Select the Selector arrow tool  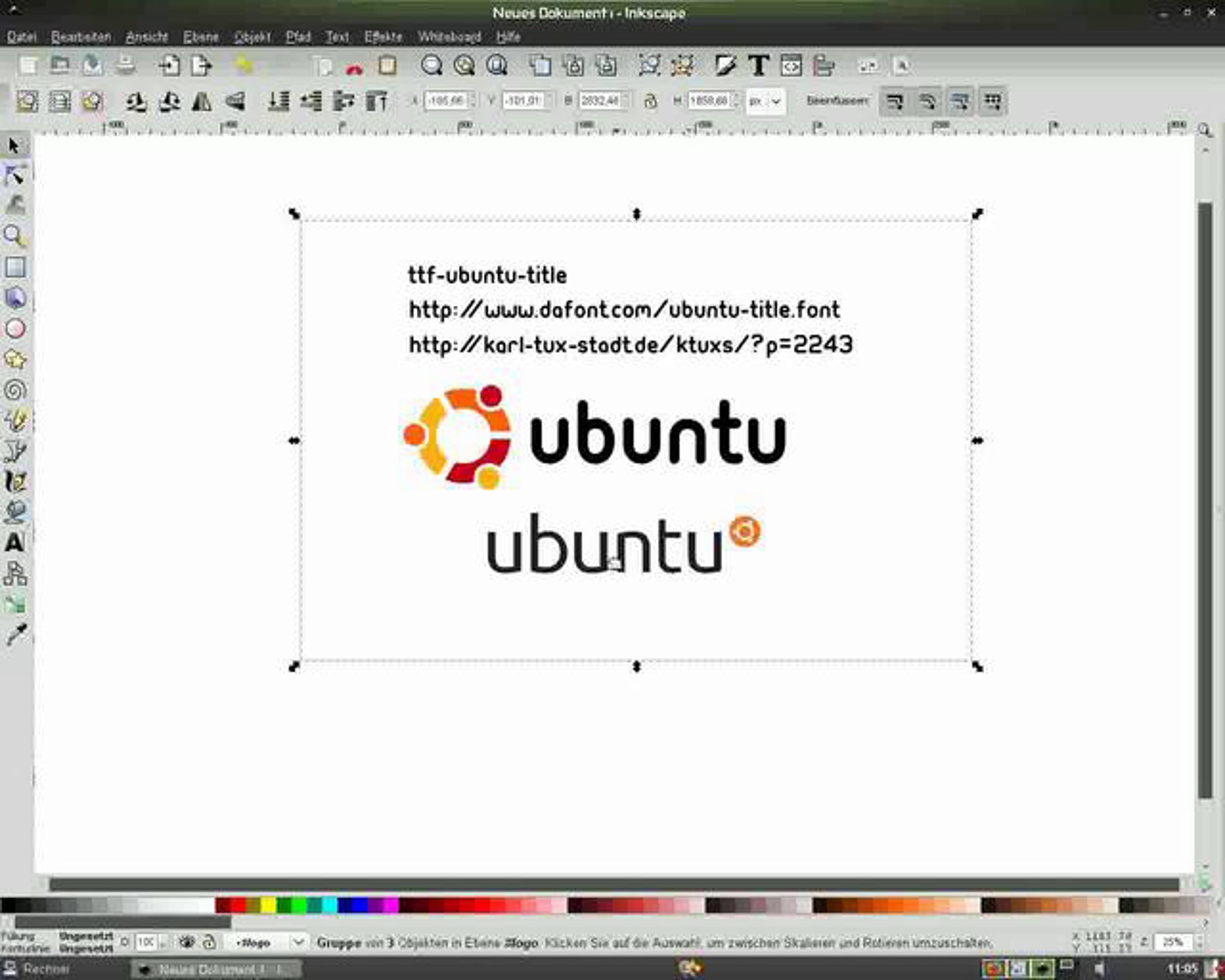[x=15, y=146]
